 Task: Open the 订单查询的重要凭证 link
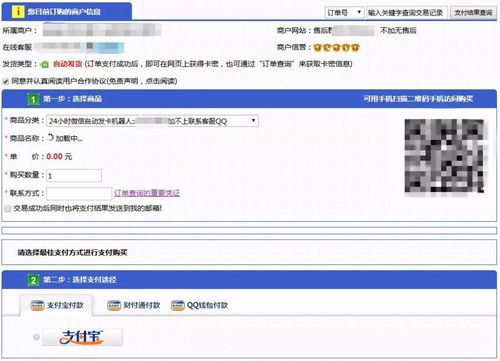[147, 193]
